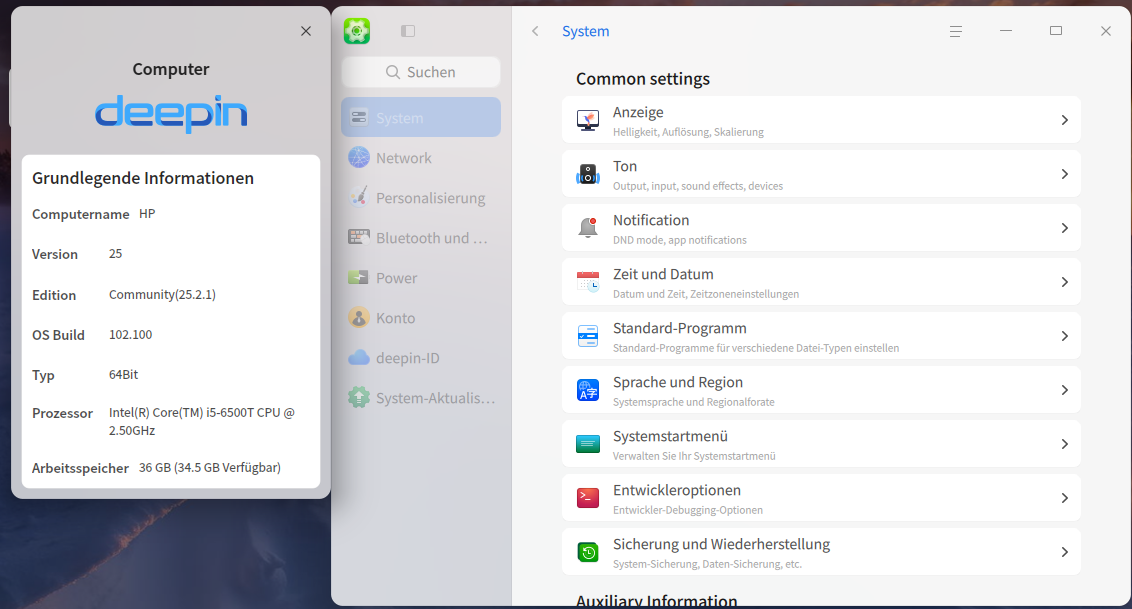This screenshot has height=609, width=1132.
Task: Click the Arbeitsspeicher value 36 GB
Action: [210, 468]
